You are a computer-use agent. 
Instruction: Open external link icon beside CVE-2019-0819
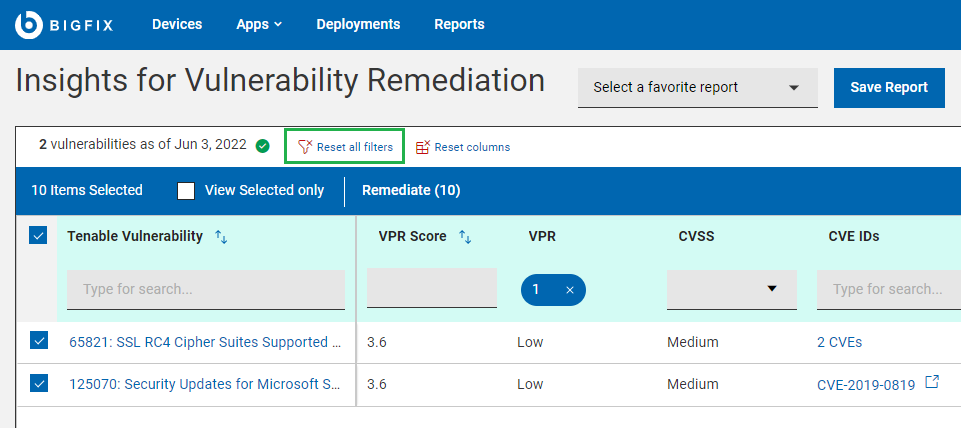pyautogui.click(x=932, y=382)
